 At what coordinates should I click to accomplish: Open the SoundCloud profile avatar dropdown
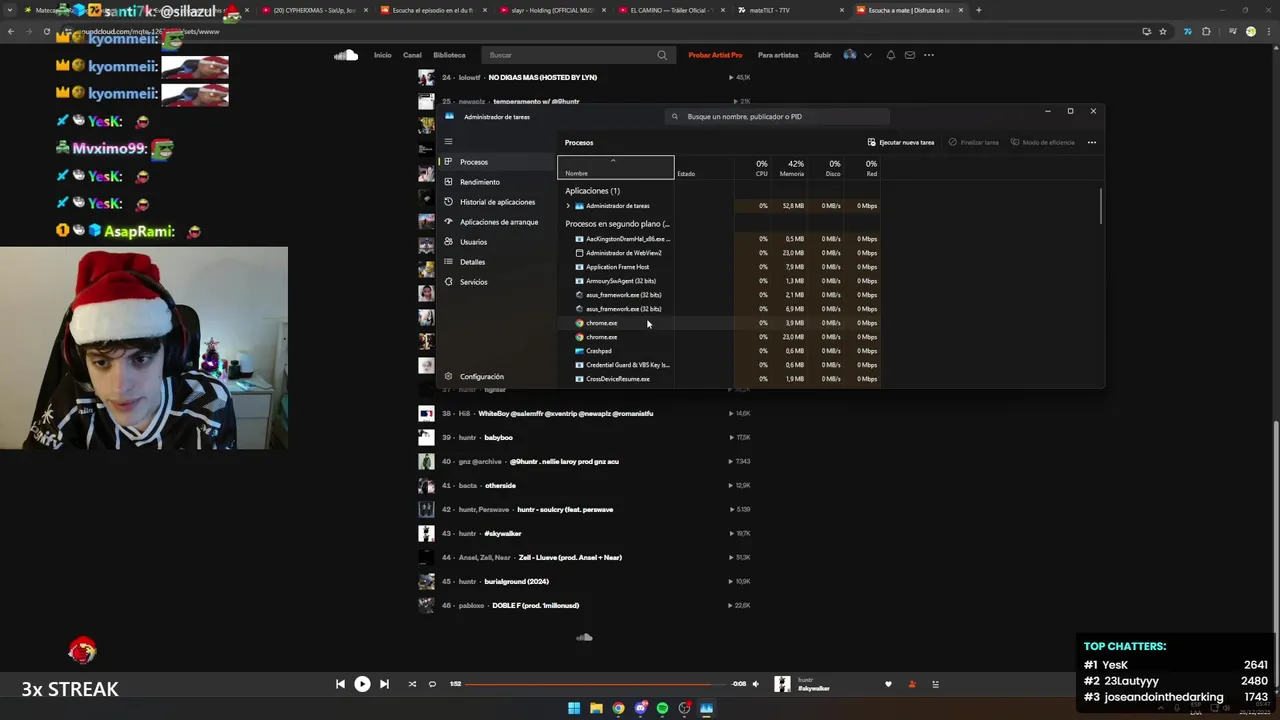click(x=858, y=55)
